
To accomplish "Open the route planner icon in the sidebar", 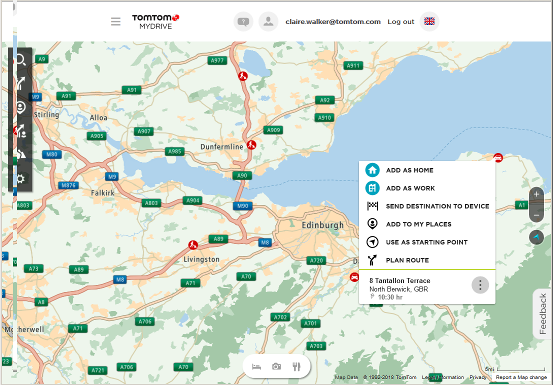I will (20, 83).
